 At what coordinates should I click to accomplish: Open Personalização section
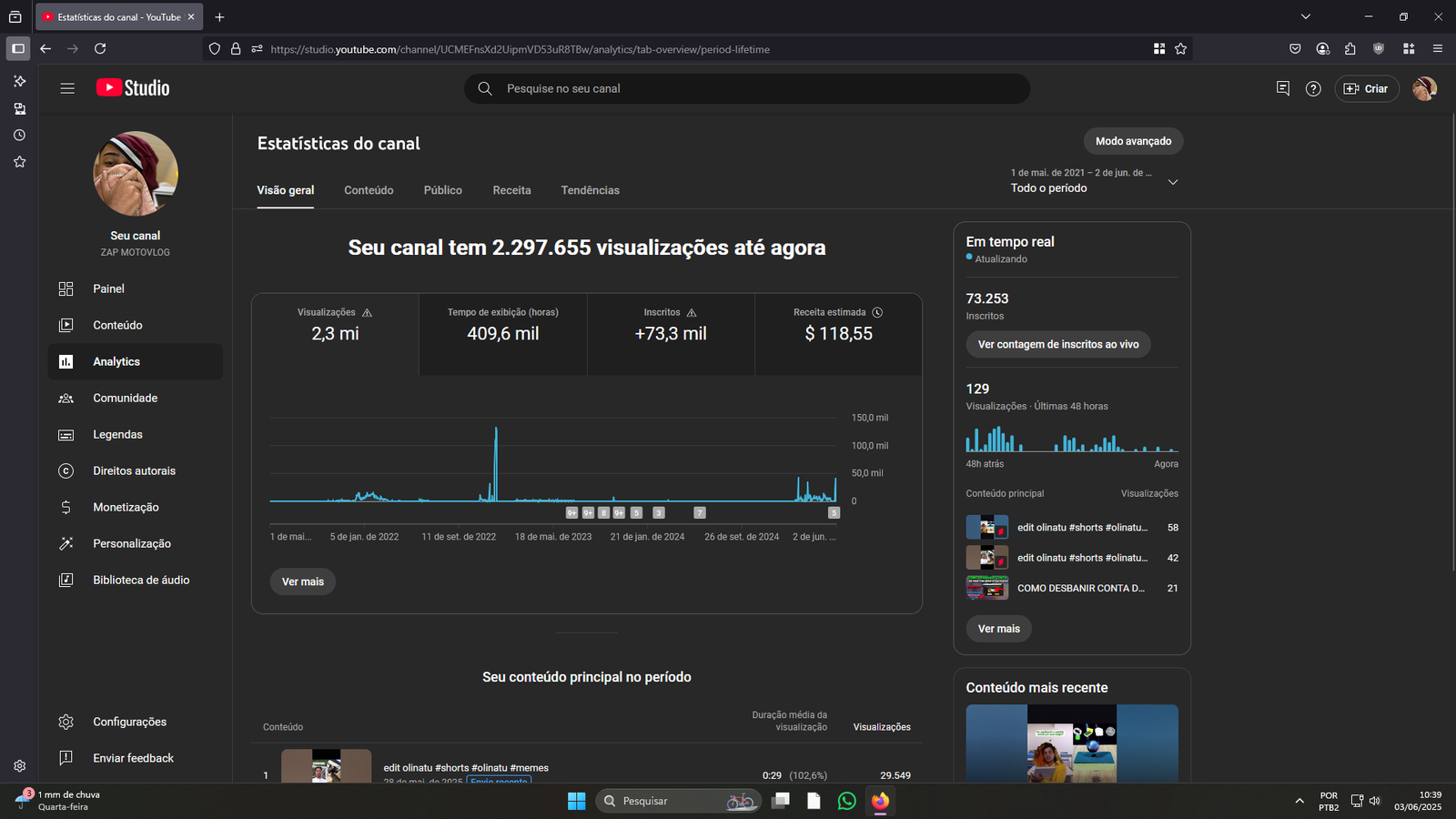[135, 543]
